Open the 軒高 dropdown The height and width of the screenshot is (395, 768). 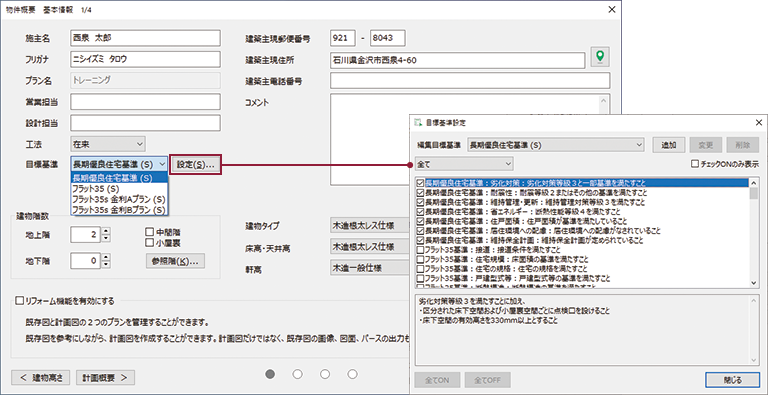[x=370, y=268]
